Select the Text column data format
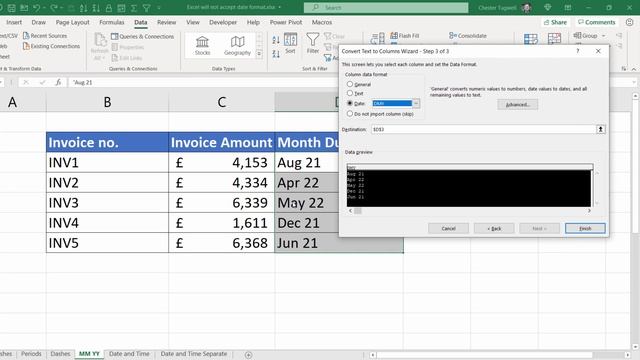Viewport: 640px width, 360px height. (x=350, y=93)
